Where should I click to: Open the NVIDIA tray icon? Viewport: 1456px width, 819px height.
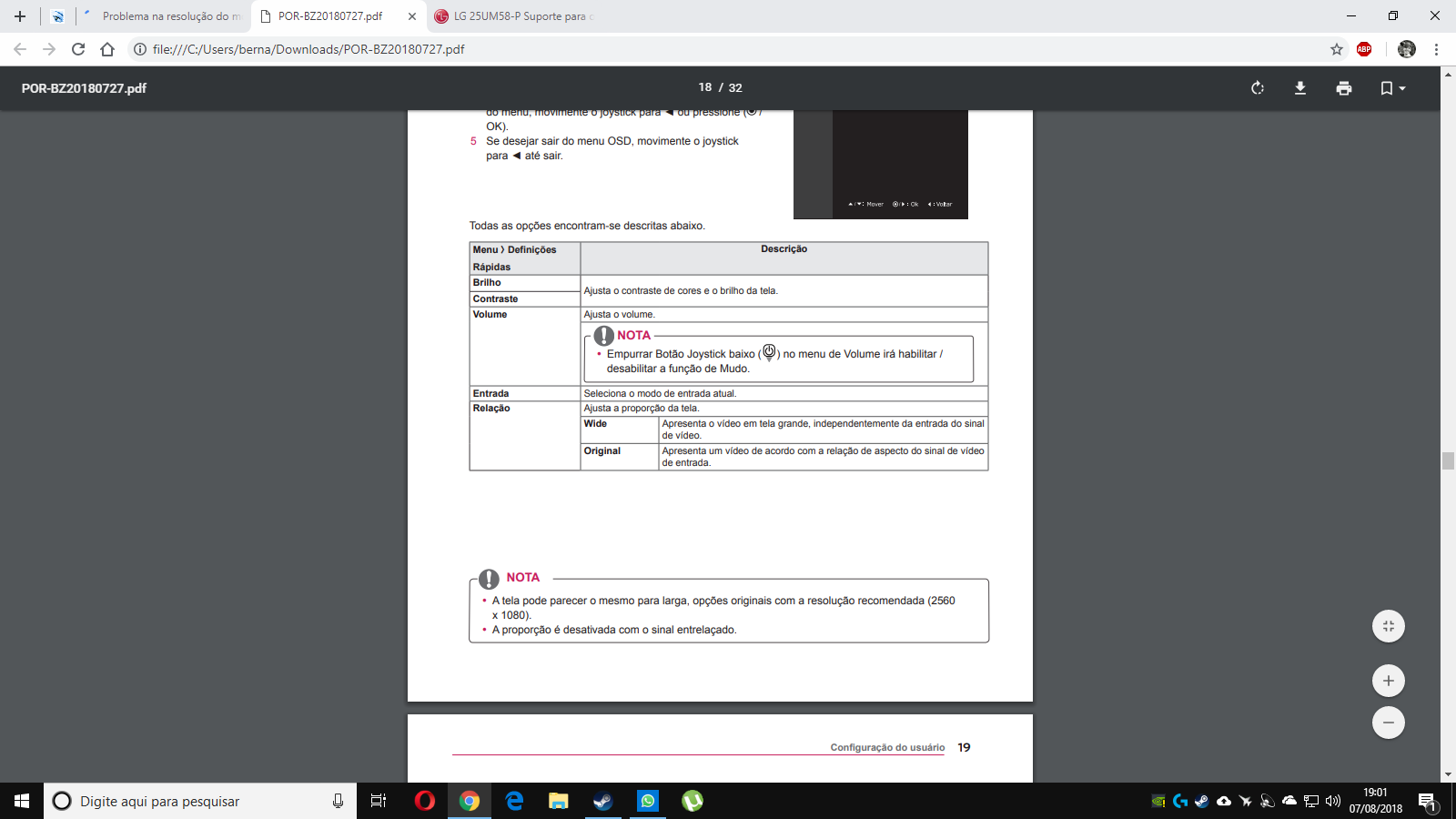(1158, 801)
